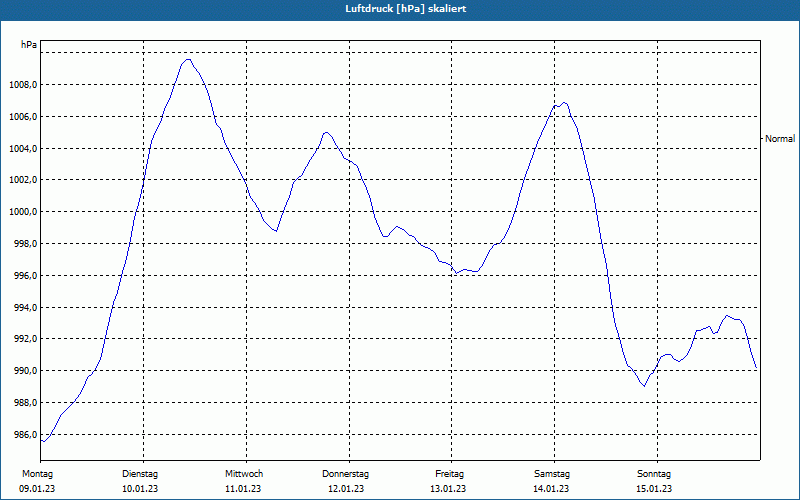
Task: Click the '1000,0' axis value
Action: click(23, 212)
